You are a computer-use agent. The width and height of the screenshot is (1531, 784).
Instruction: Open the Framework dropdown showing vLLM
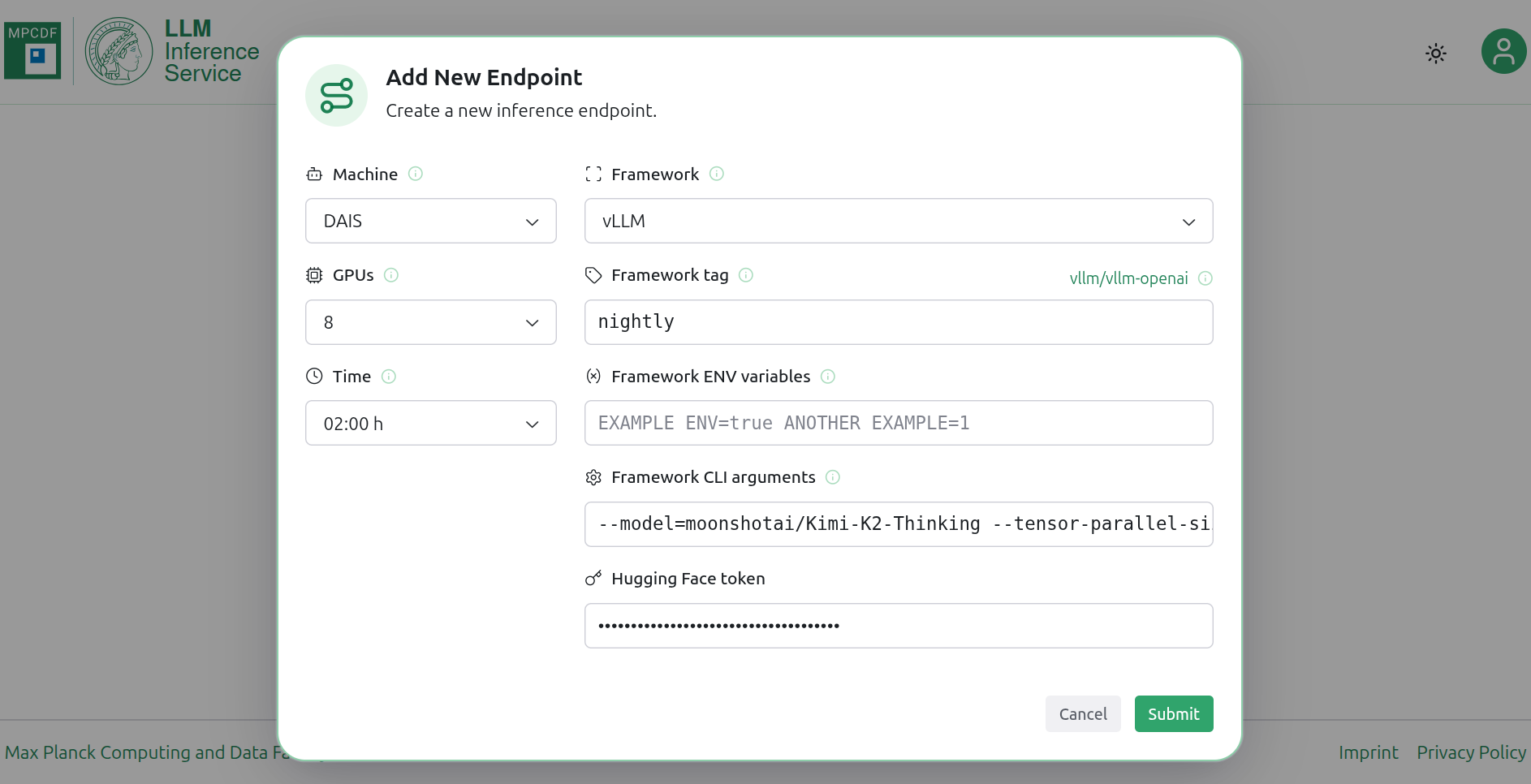[898, 221]
